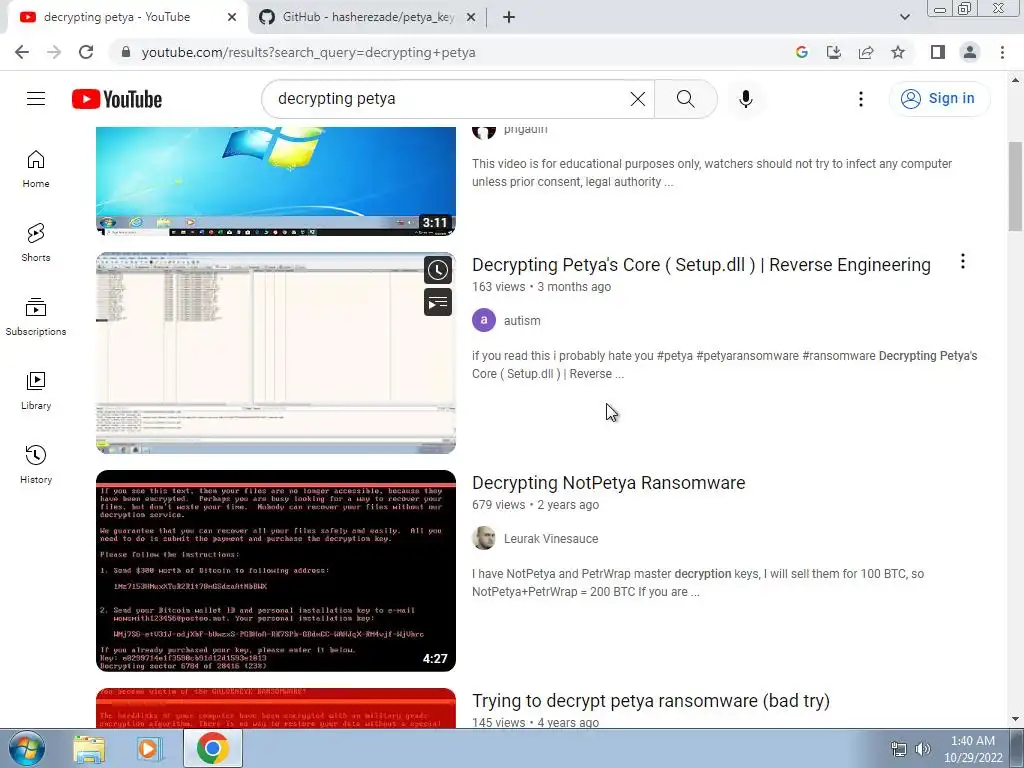
Task: Start voice search with microphone
Action: tap(746, 99)
